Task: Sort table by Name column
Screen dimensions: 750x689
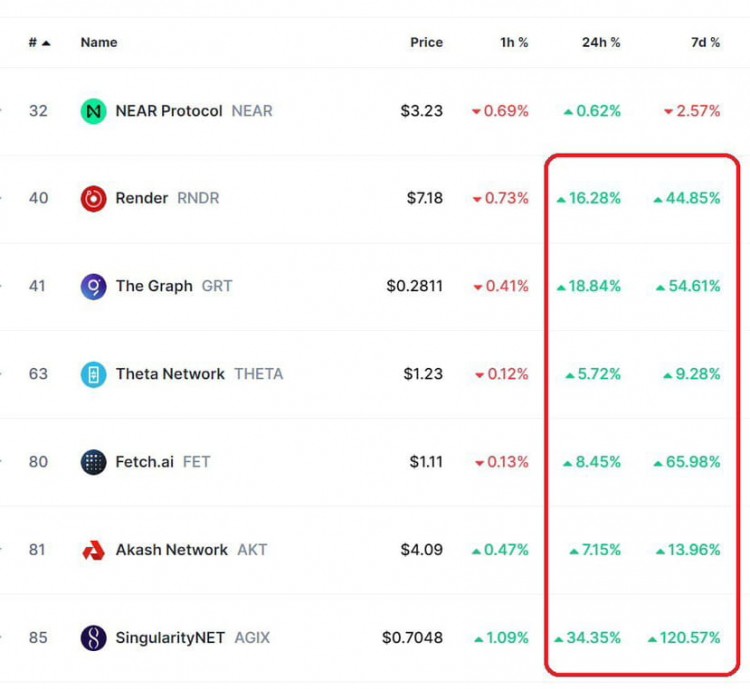Action: tap(99, 43)
